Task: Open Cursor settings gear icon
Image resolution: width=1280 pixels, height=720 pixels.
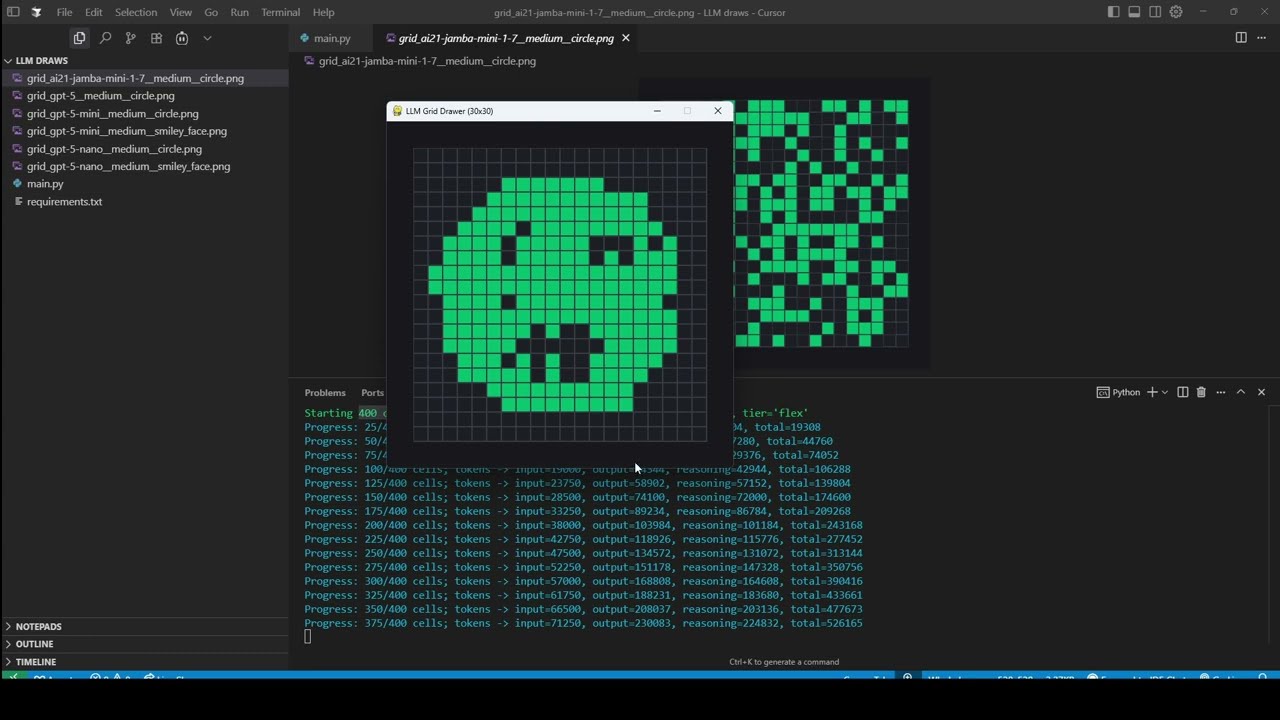Action: point(1176,12)
